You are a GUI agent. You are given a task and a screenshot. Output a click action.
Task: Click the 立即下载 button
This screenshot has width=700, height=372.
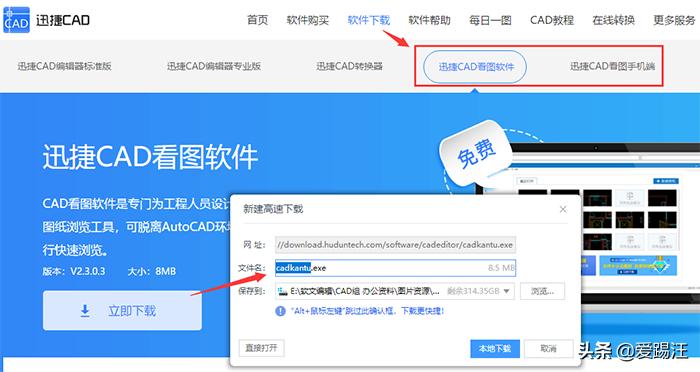pyautogui.click(x=122, y=310)
